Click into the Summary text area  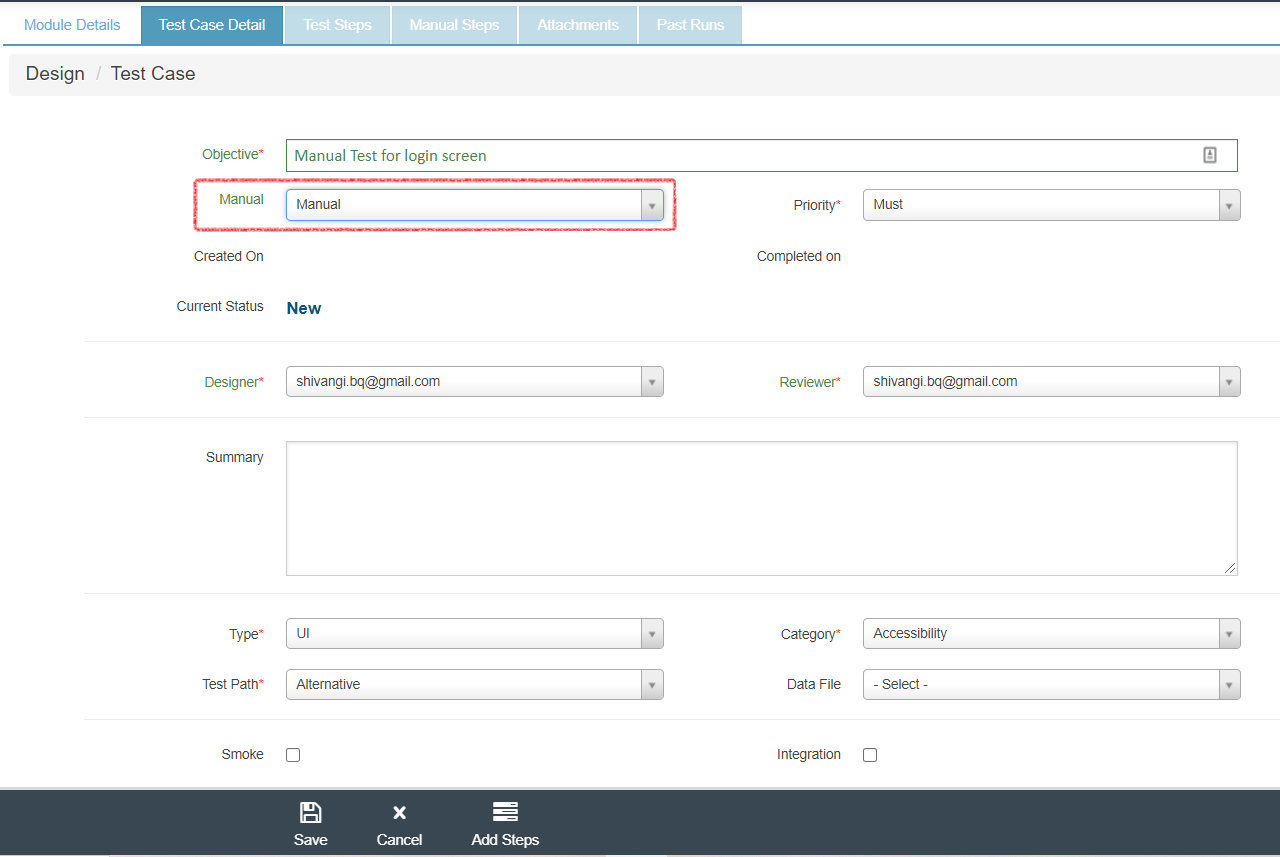click(762, 509)
